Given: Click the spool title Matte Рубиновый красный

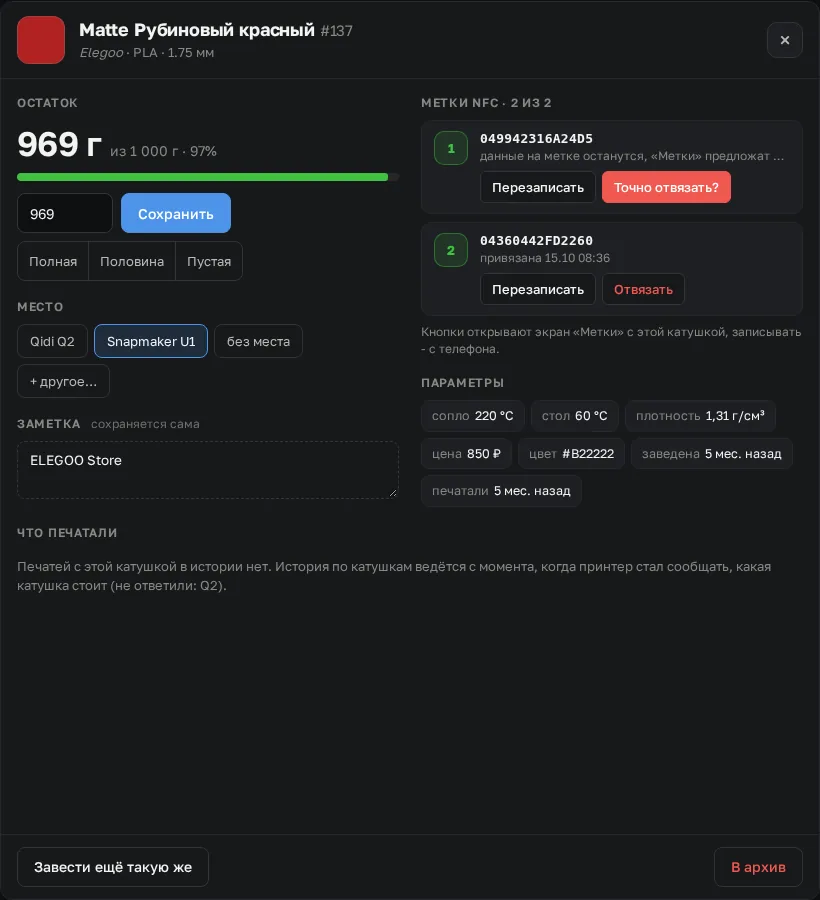Looking at the screenshot, I should [x=197, y=30].
